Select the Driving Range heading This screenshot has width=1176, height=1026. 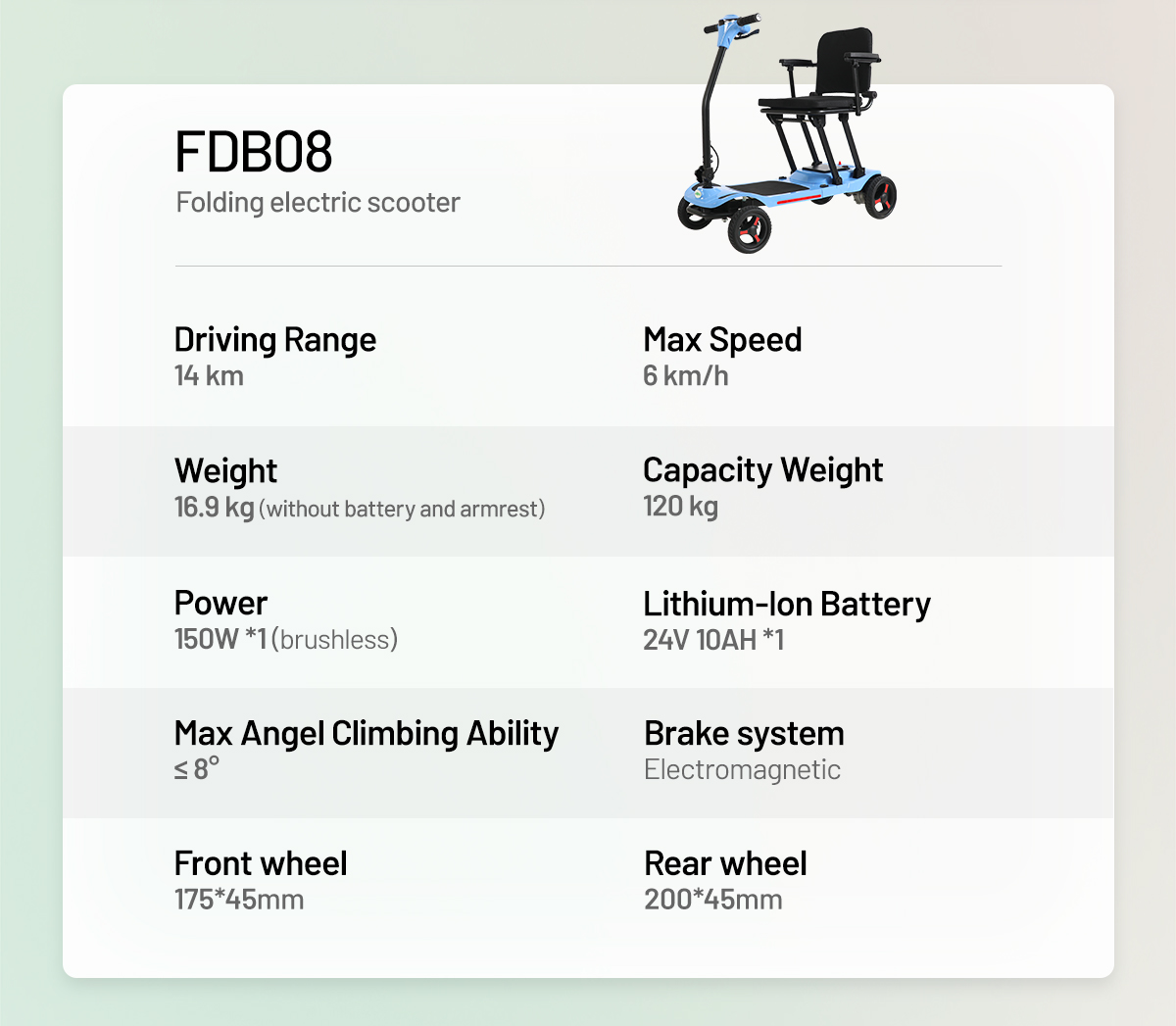(x=275, y=340)
